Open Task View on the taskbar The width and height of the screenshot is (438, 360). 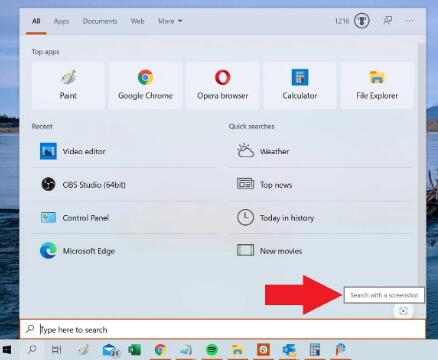coord(56,350)
